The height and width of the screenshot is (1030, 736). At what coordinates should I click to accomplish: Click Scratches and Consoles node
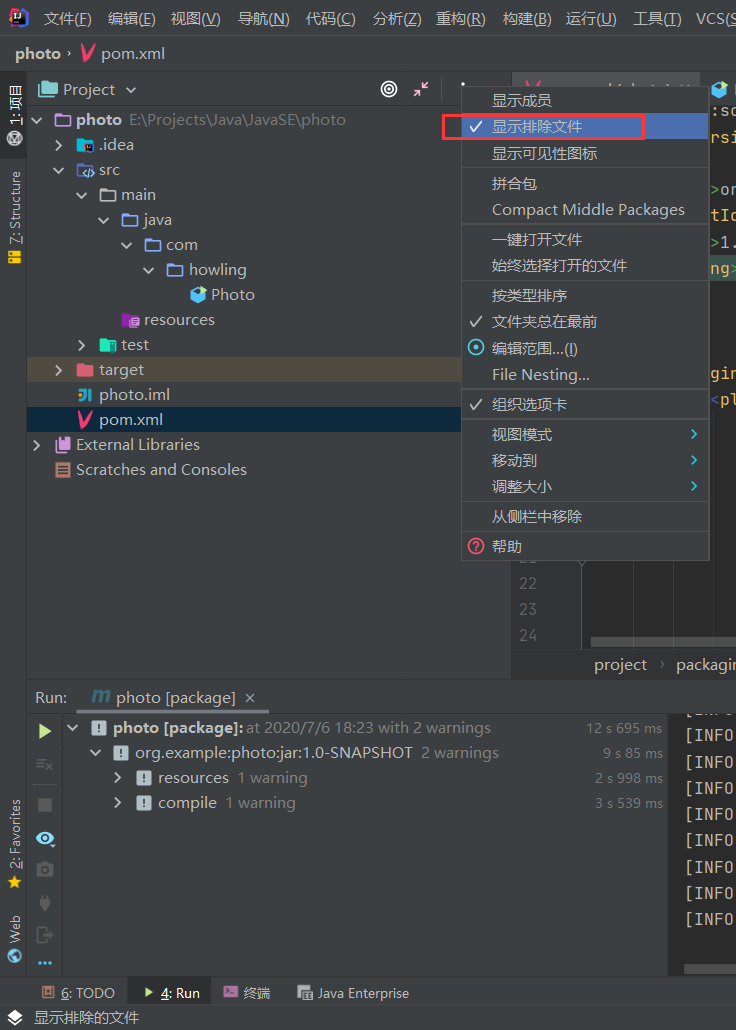click(151, 470)
